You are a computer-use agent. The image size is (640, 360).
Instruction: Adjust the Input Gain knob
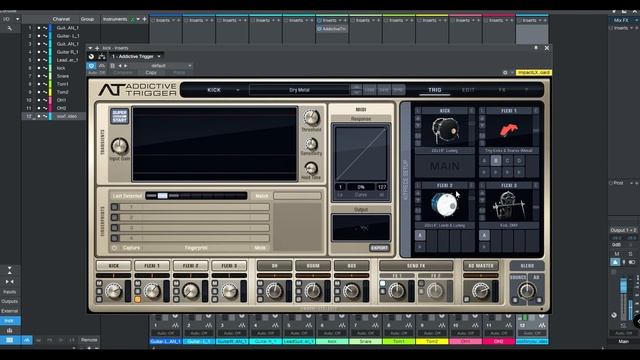(x=120, y=146)
